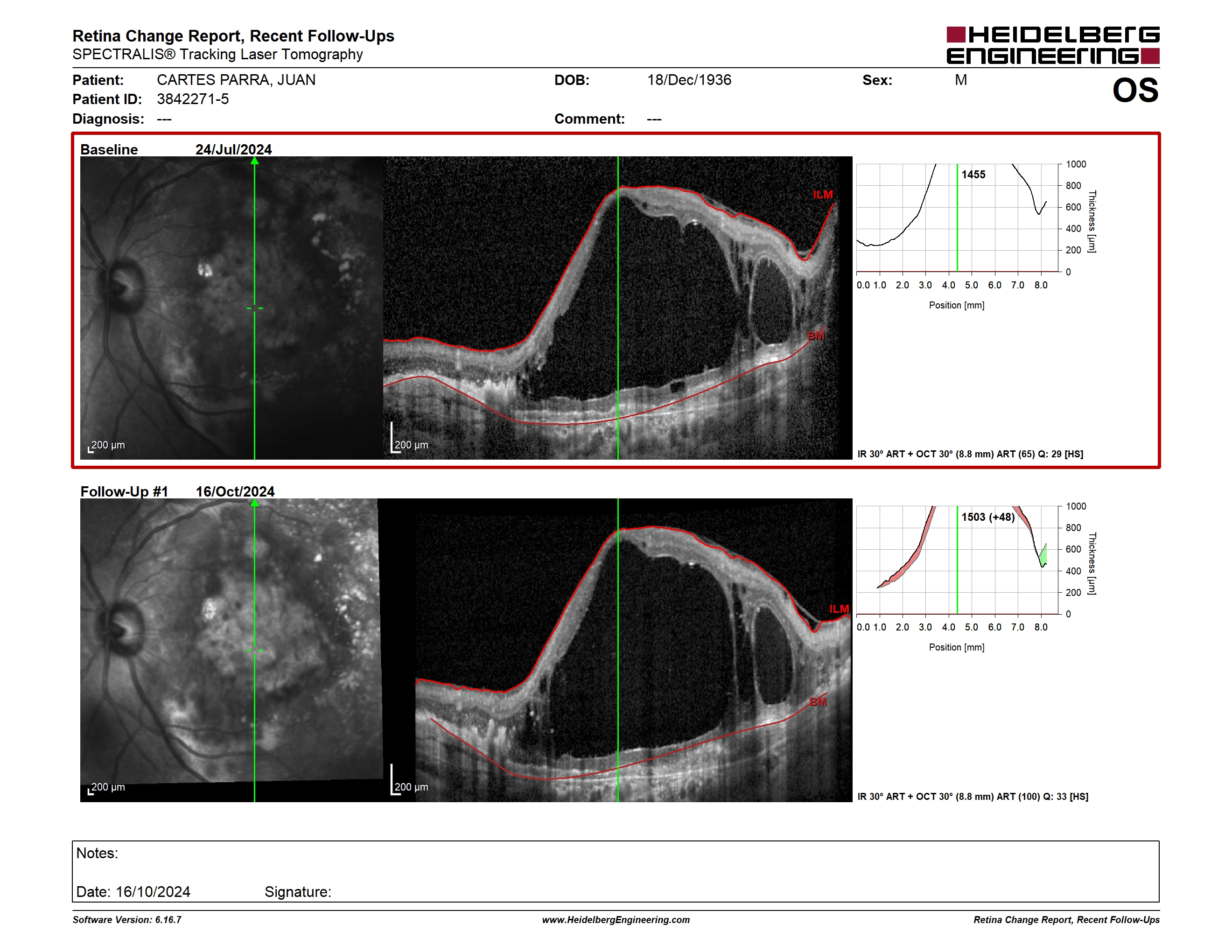
Task: Click the 'Baseline' heading
Action: [x=109, y=149]
